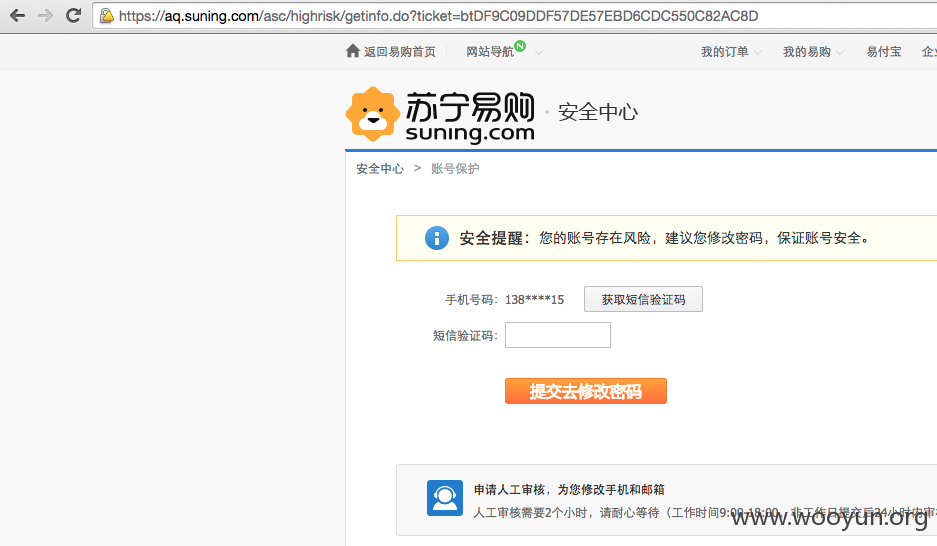The image size is (937, 546).
Task: Click the masked phone number 138****15
Action: point(534,300)
